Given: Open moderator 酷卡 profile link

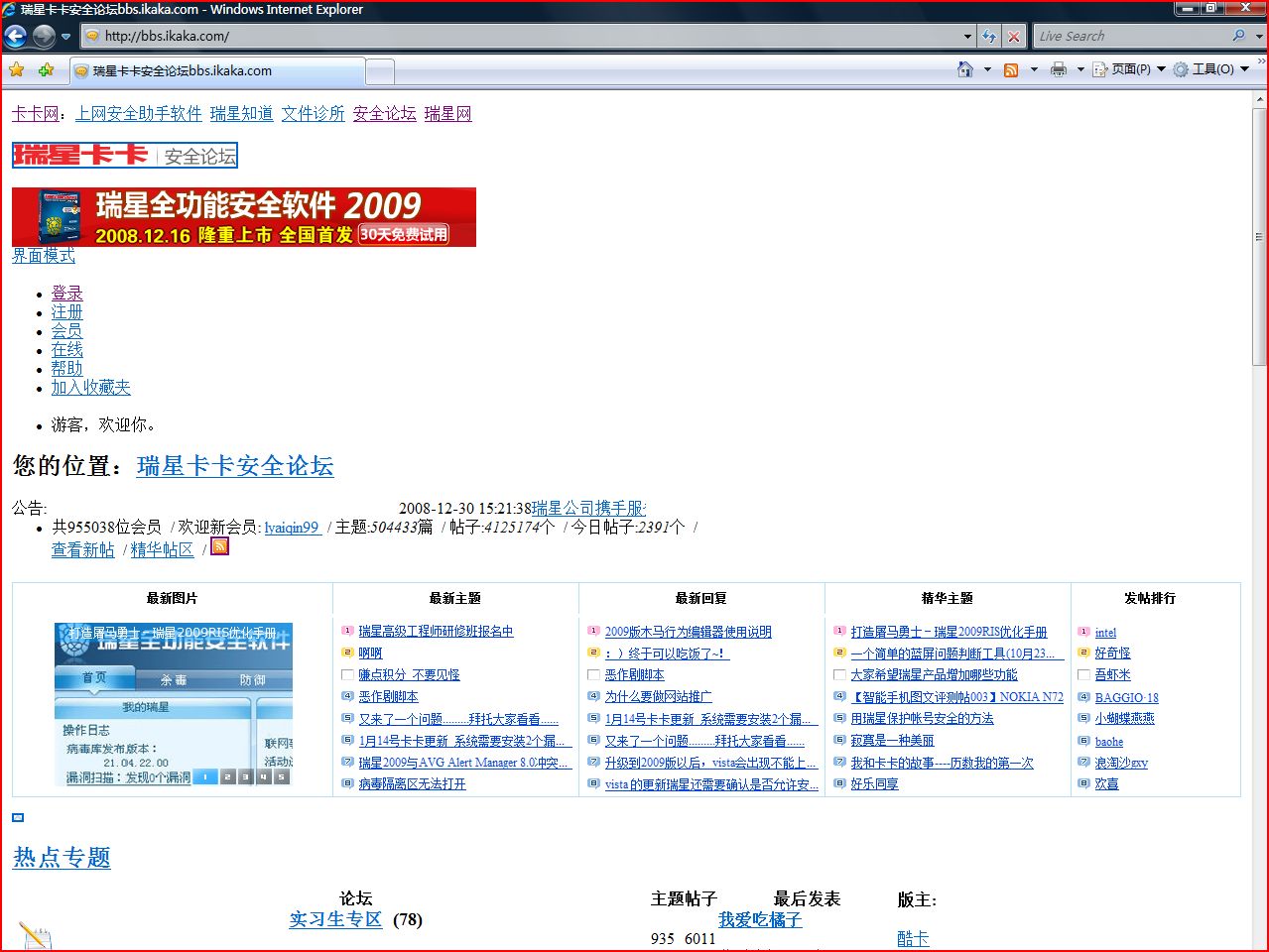Looking at the screenshot, I should tap(913, 938).
